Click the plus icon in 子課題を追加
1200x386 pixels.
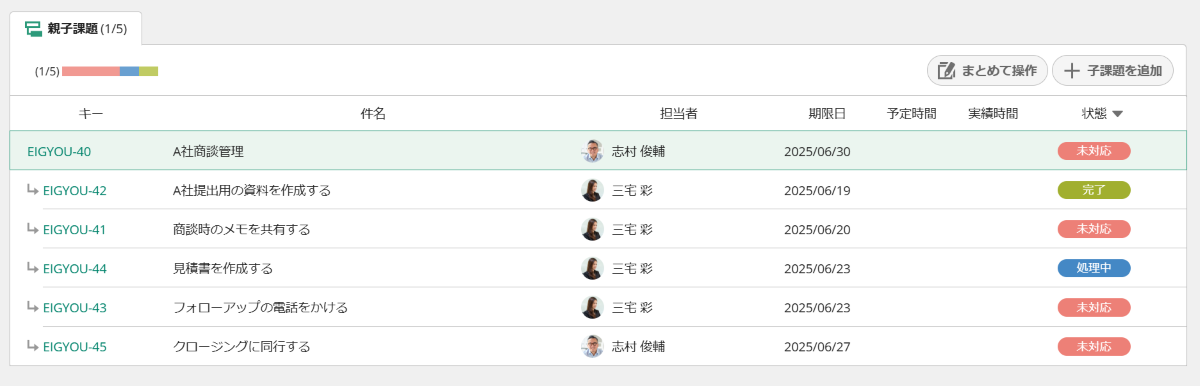(1071, 71)
